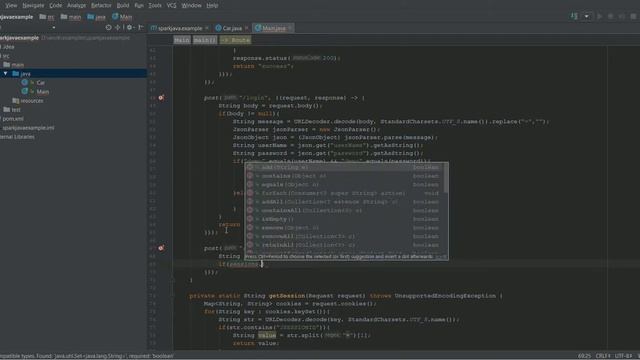Click the Main class breadcrumb
Image resolution: width=640 pixels, height=360 pixels.
(122, 17)
